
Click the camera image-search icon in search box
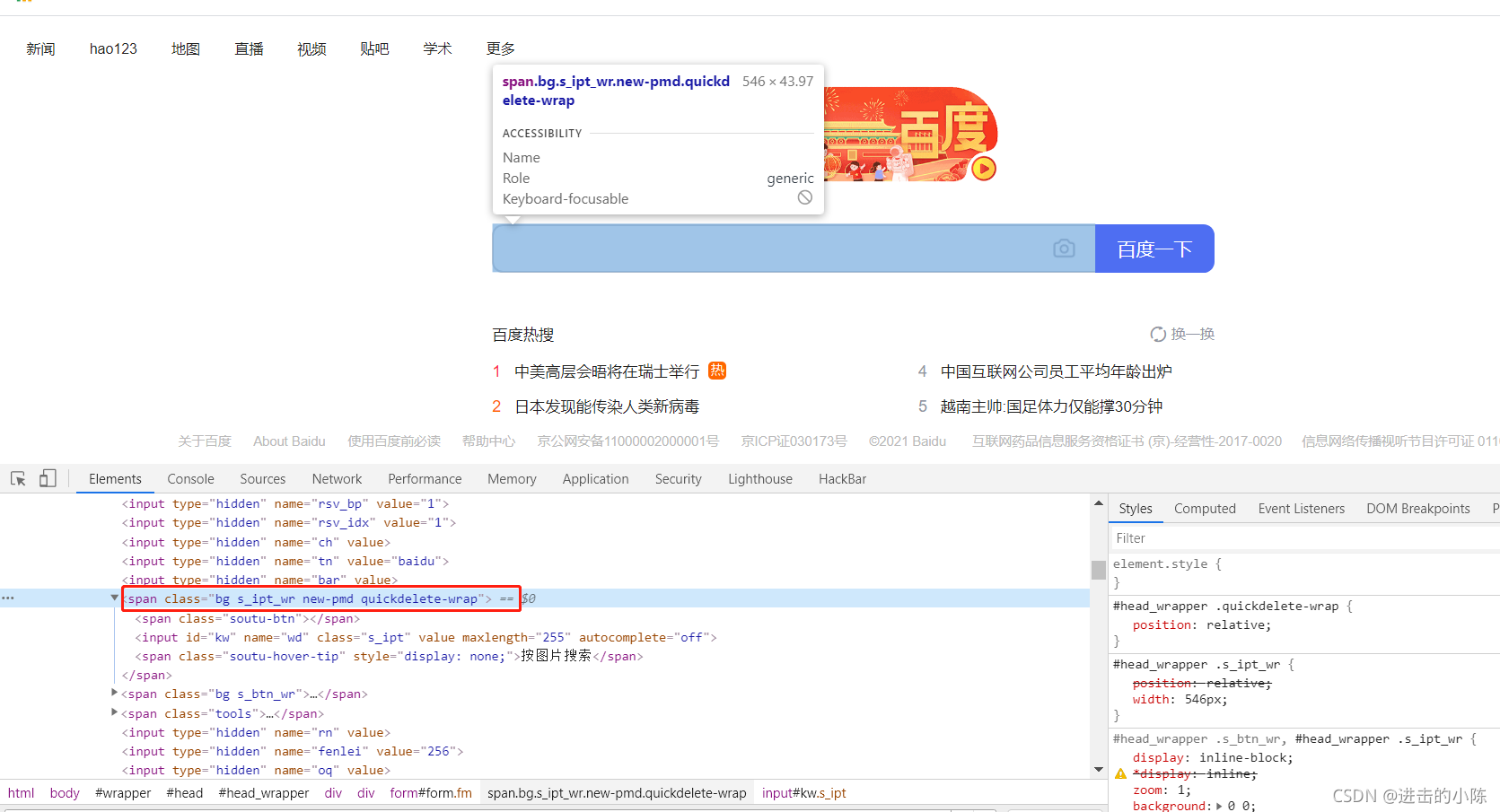1064,249
